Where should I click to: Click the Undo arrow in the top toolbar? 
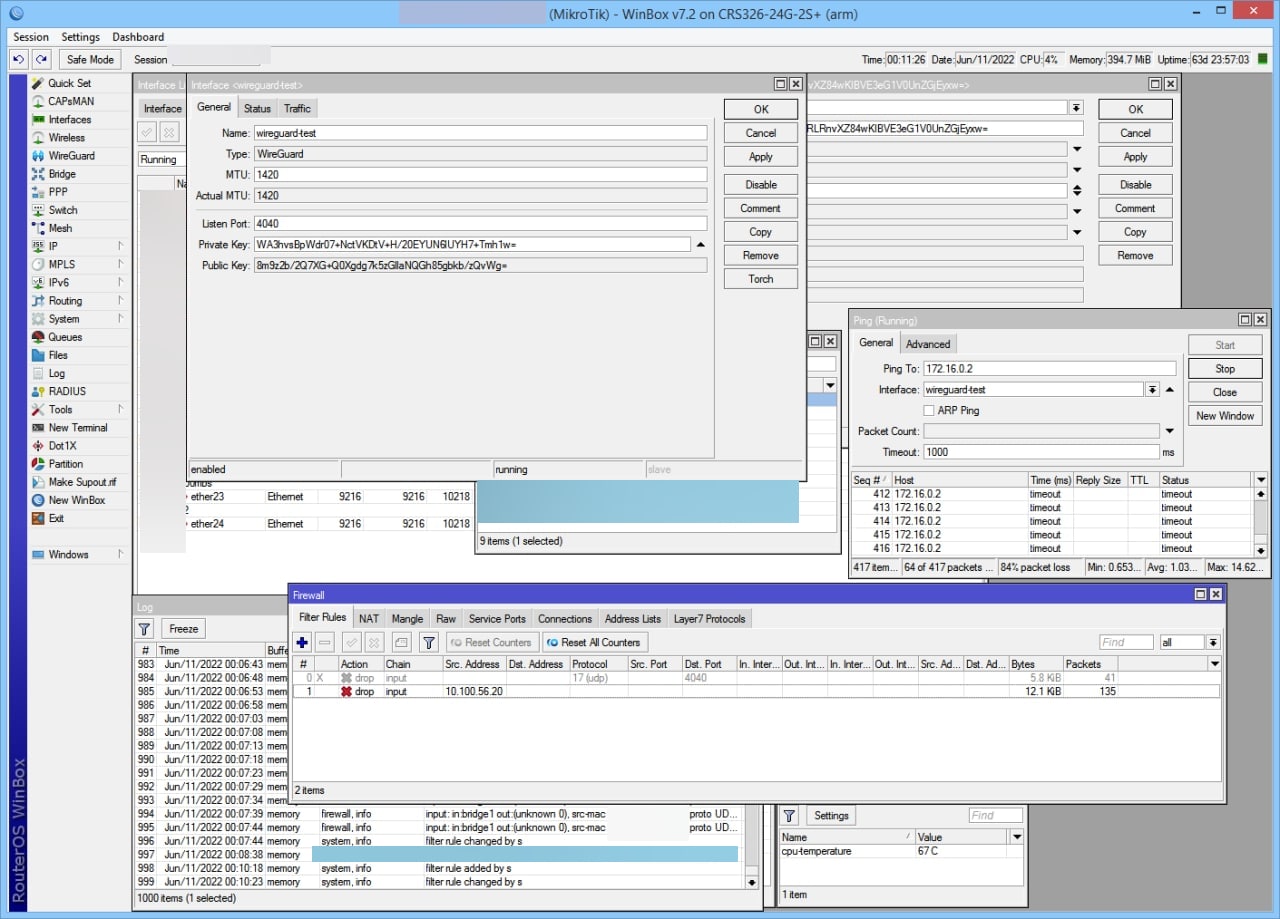[18, 60]
